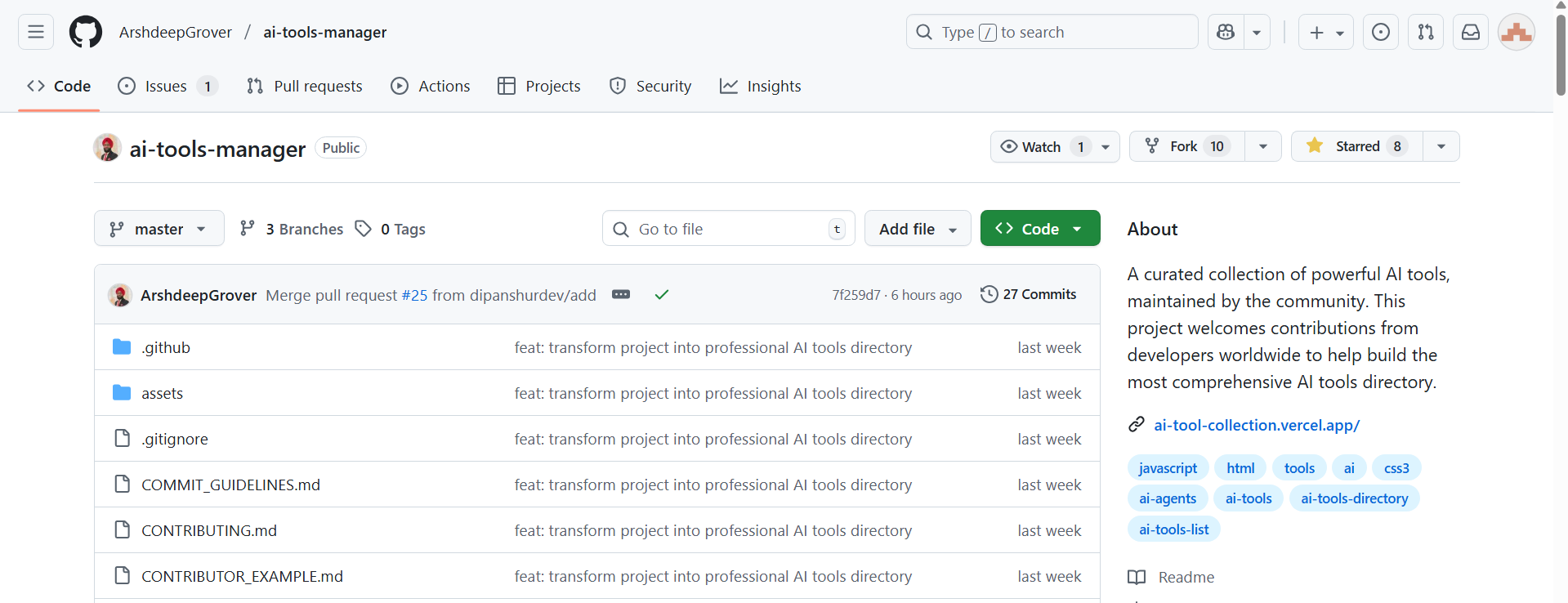
Task: Open notifications inbox icon
Action: pyautogui.click(x=1471, y=32)
